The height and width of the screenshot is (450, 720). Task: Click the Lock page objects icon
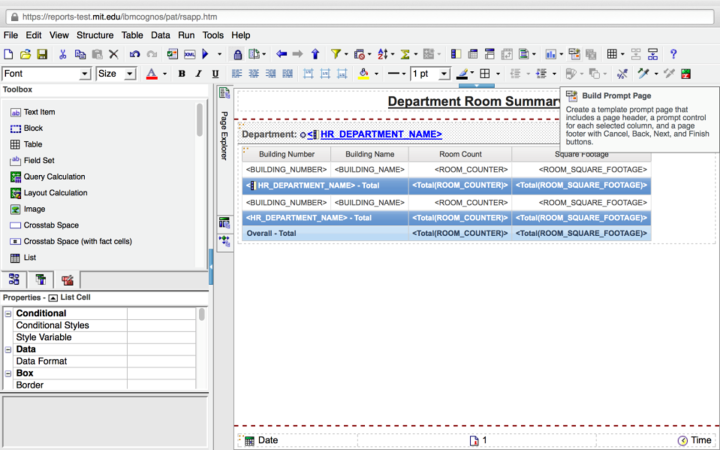click(x=237, y=54)
